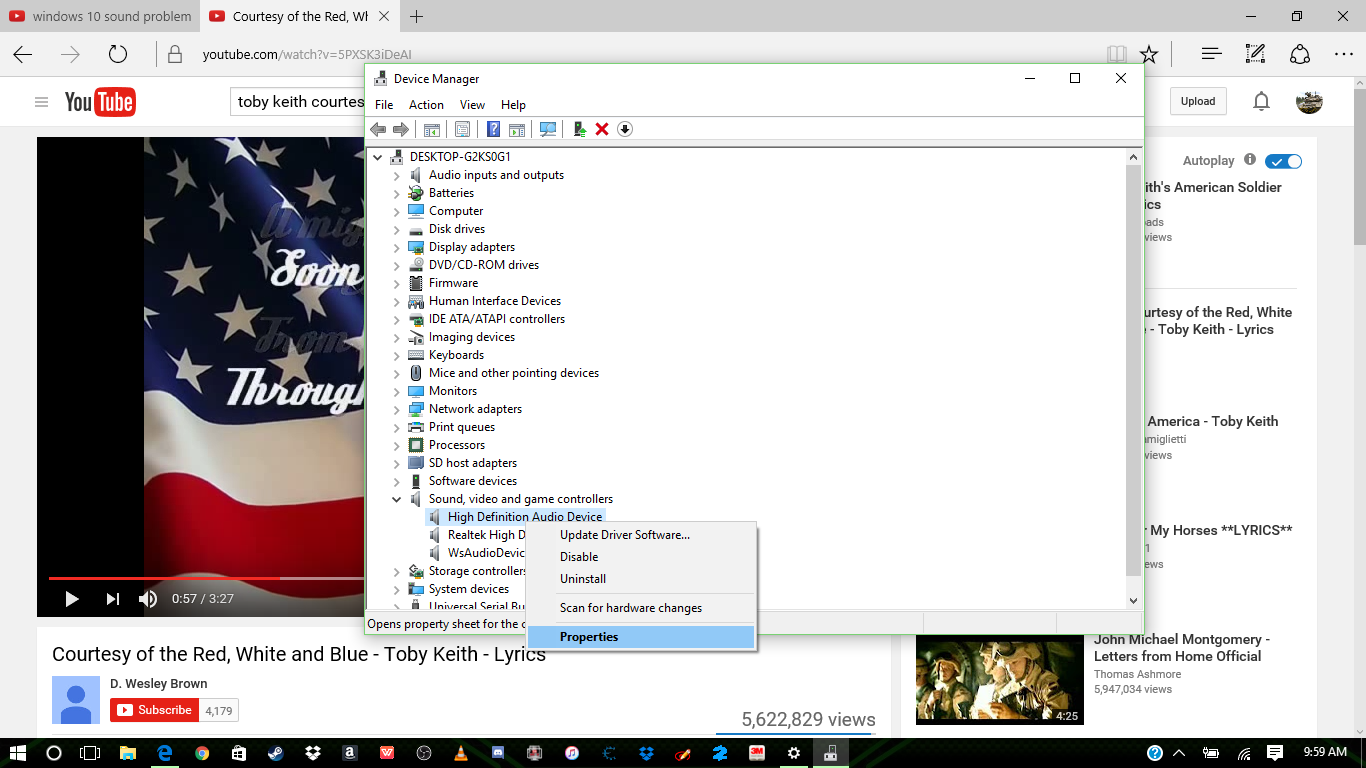Click Update Driver Software toolbar icon

click(x=579, y=129)
